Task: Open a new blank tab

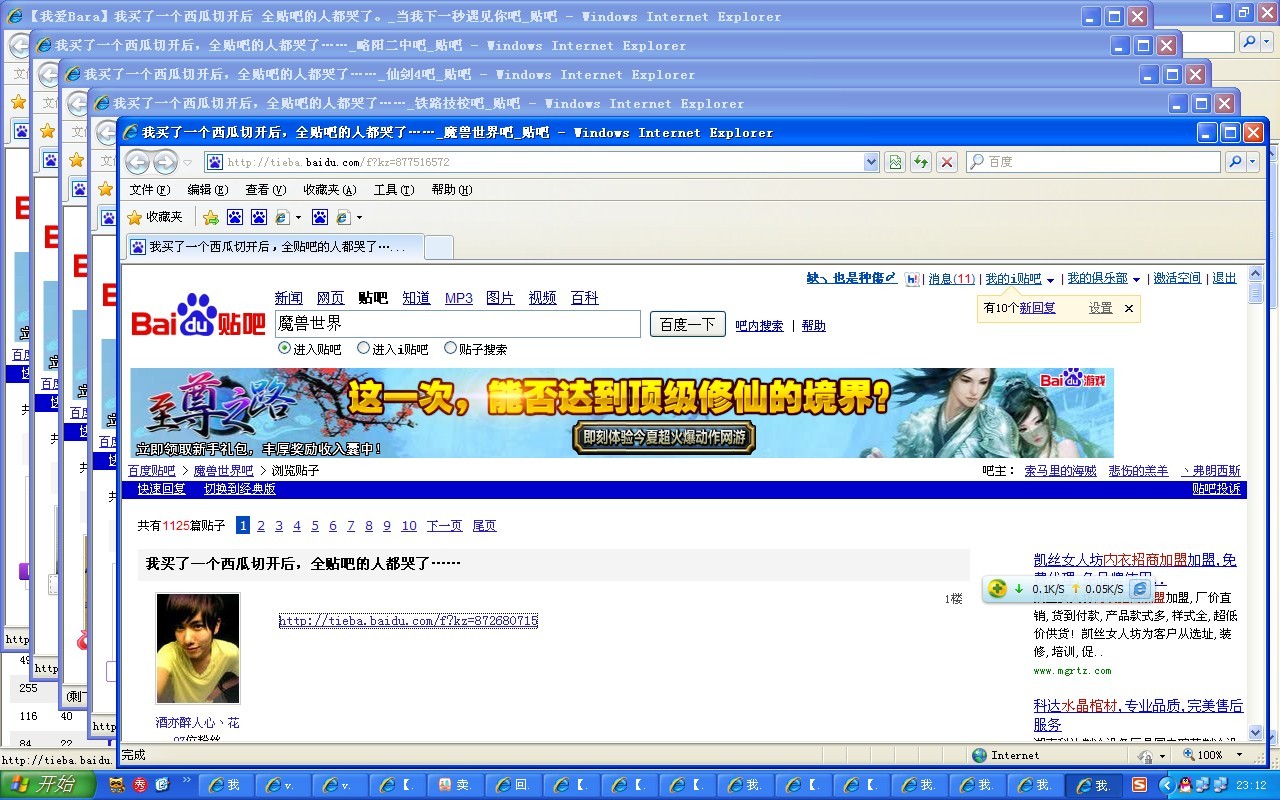Action: point(439,247)
